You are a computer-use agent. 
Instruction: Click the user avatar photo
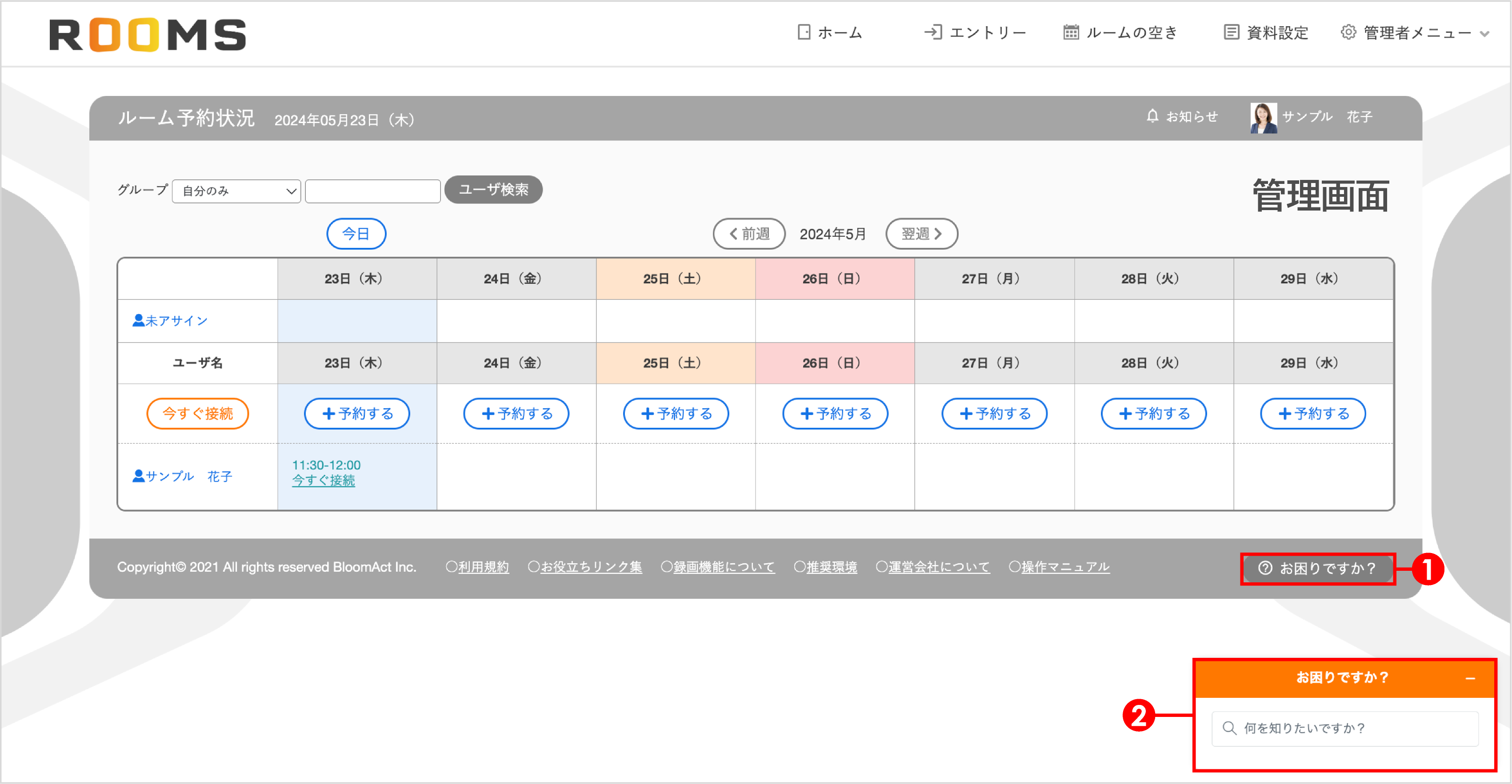(1263, 118)
